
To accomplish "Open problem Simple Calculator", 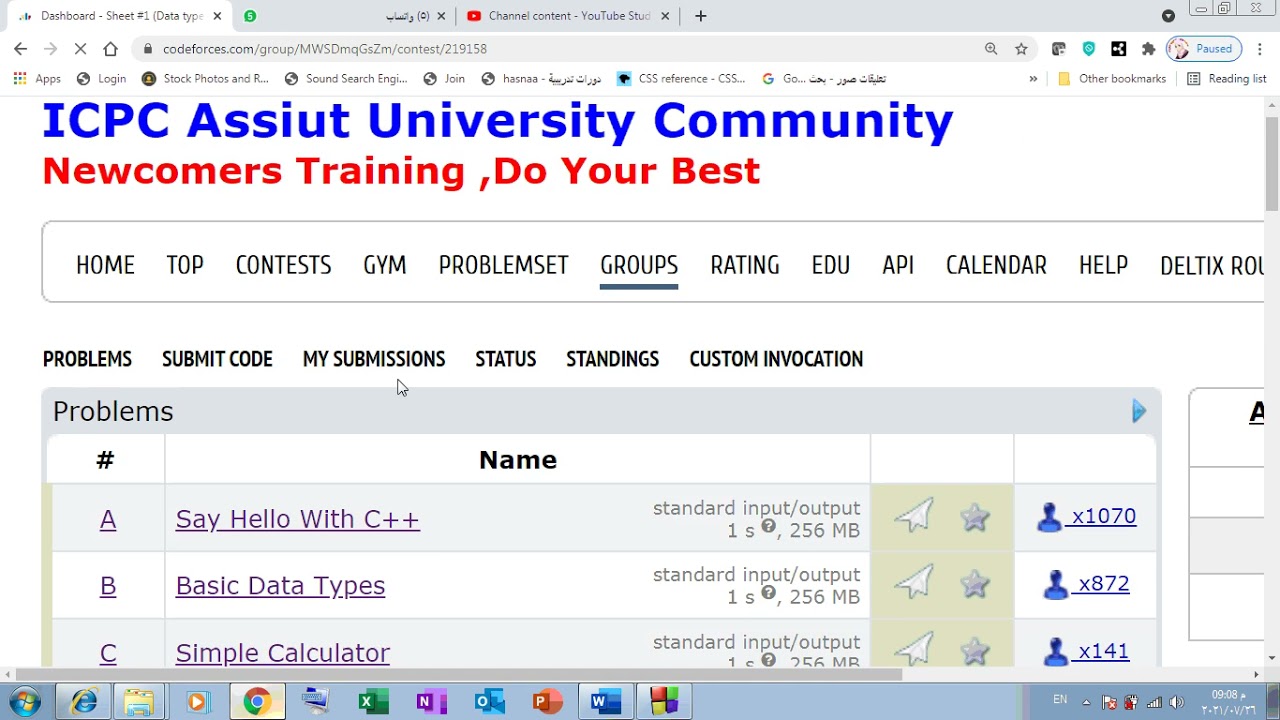I will 283,653.
